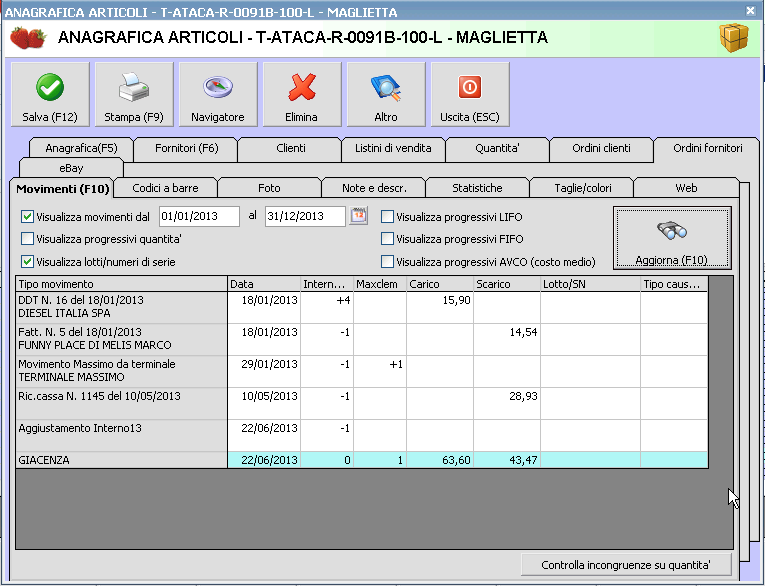This screenshot has width=765, height=586.
Task: Switch to the Fornitori (F6) tab
Action: [186, 148]
